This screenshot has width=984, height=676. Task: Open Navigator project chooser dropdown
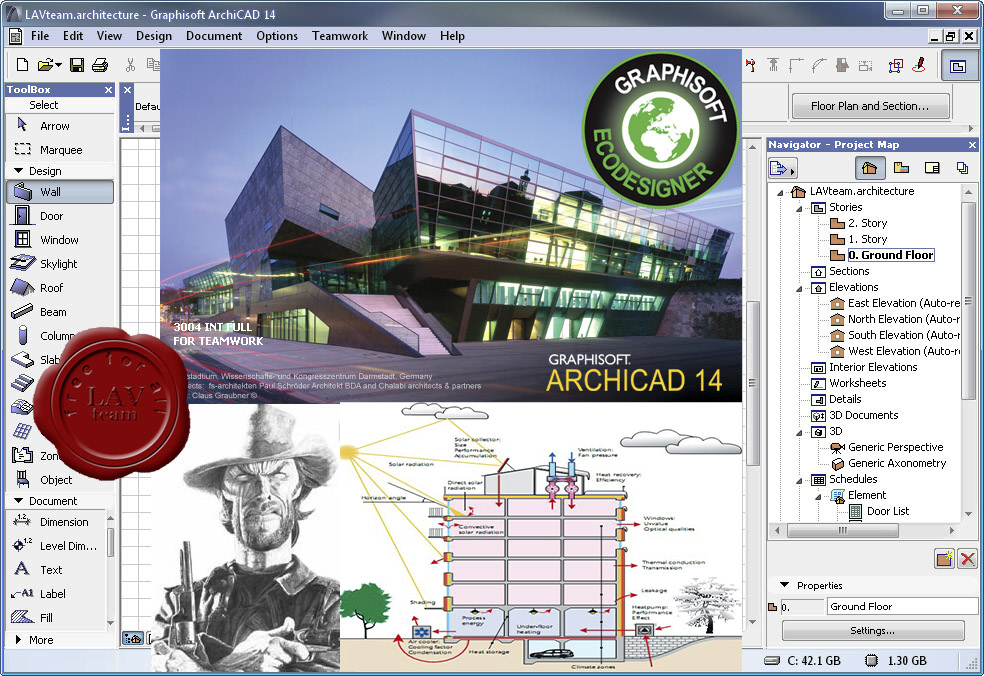point(781,168)
